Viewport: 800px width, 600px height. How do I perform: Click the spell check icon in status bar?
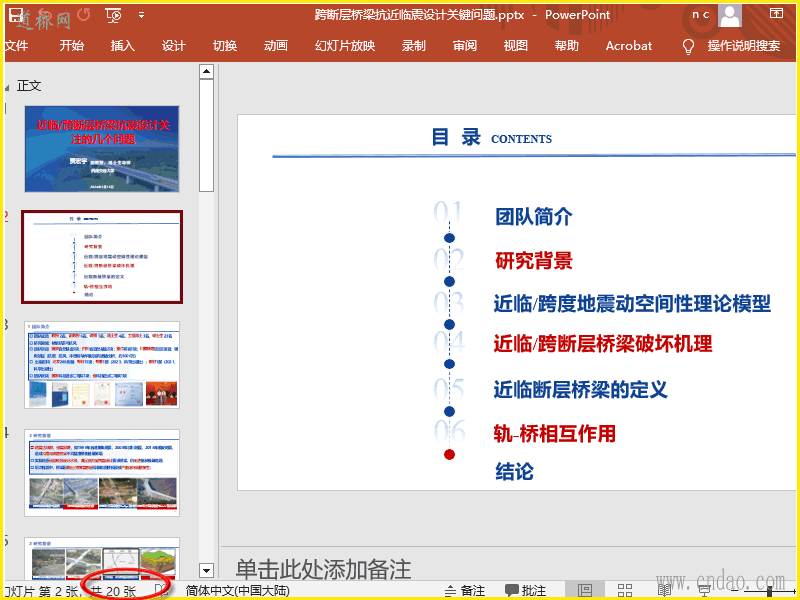pyautogui.click(x=162, y=591)
